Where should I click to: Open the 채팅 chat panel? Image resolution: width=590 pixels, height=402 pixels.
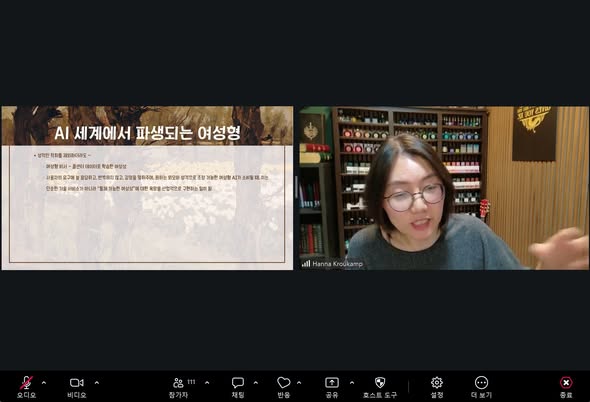click(x=238, y=387)
